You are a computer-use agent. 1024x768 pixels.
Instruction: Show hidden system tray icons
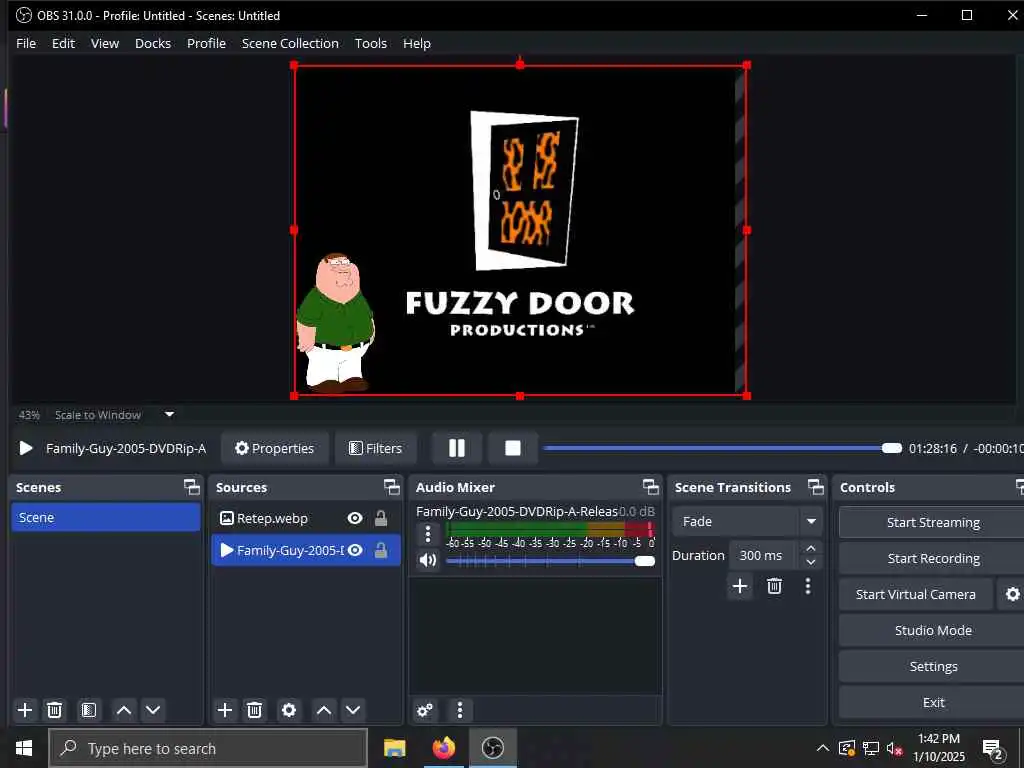coord(823,748)
